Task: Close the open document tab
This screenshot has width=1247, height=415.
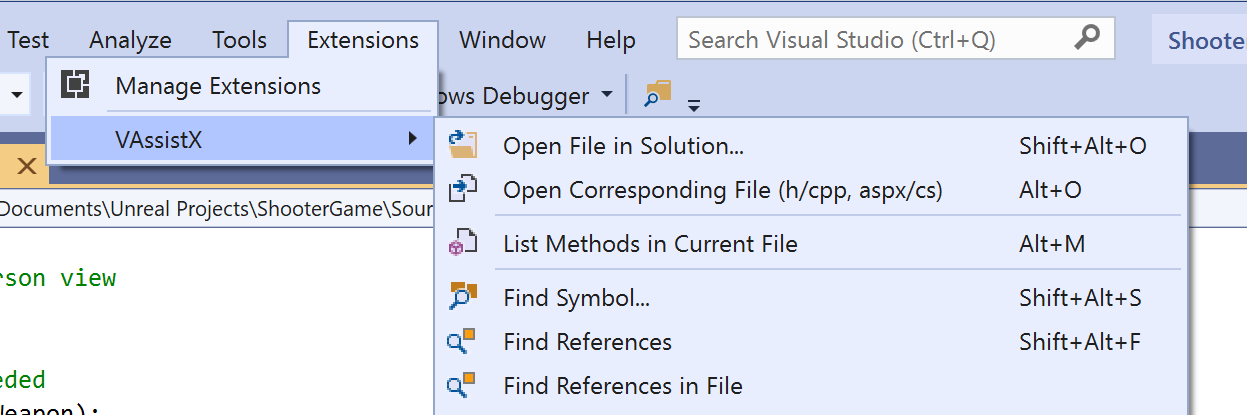Action: [27, 166]
